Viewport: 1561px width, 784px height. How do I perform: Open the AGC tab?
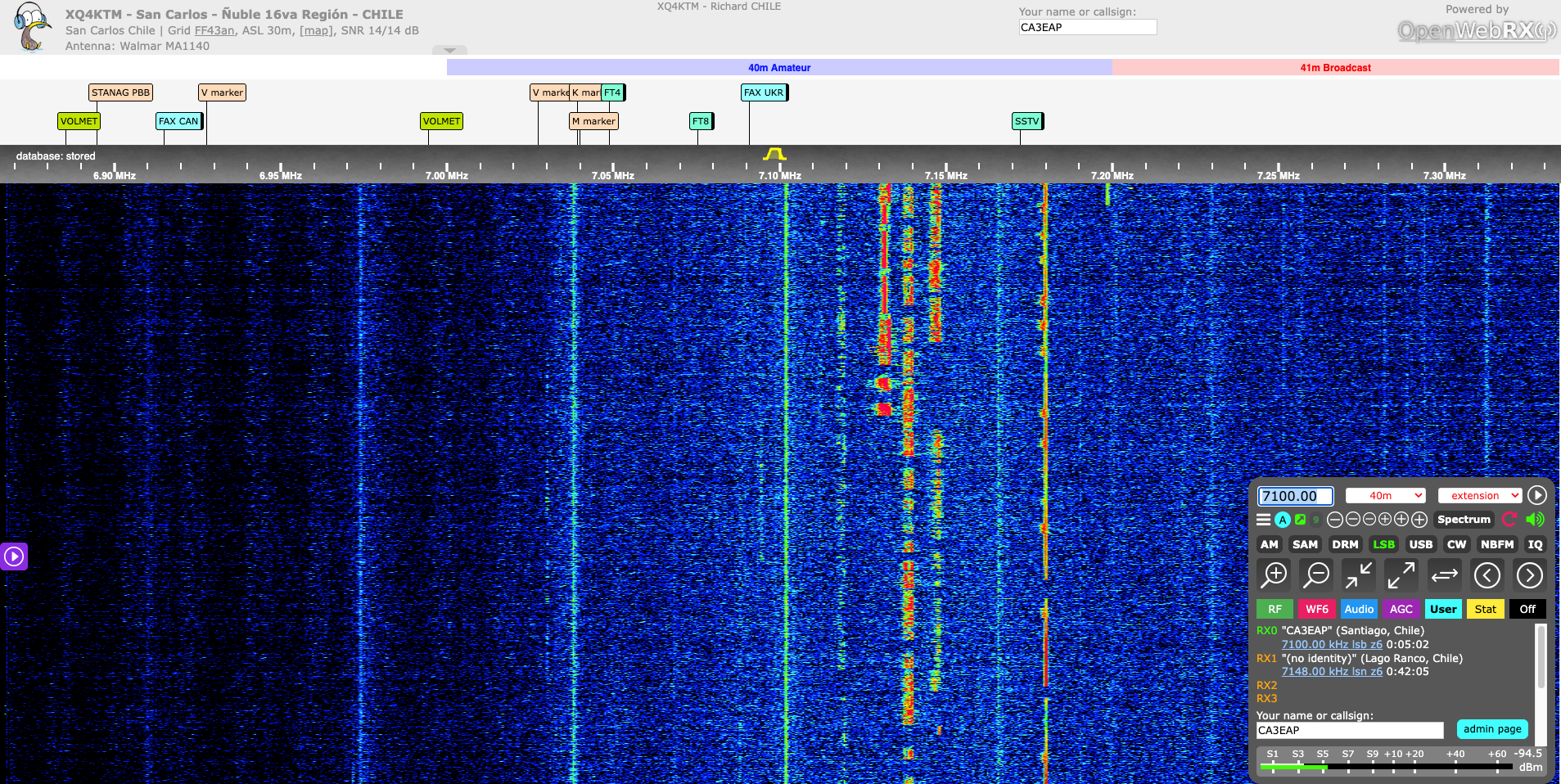coord(1401,609)
